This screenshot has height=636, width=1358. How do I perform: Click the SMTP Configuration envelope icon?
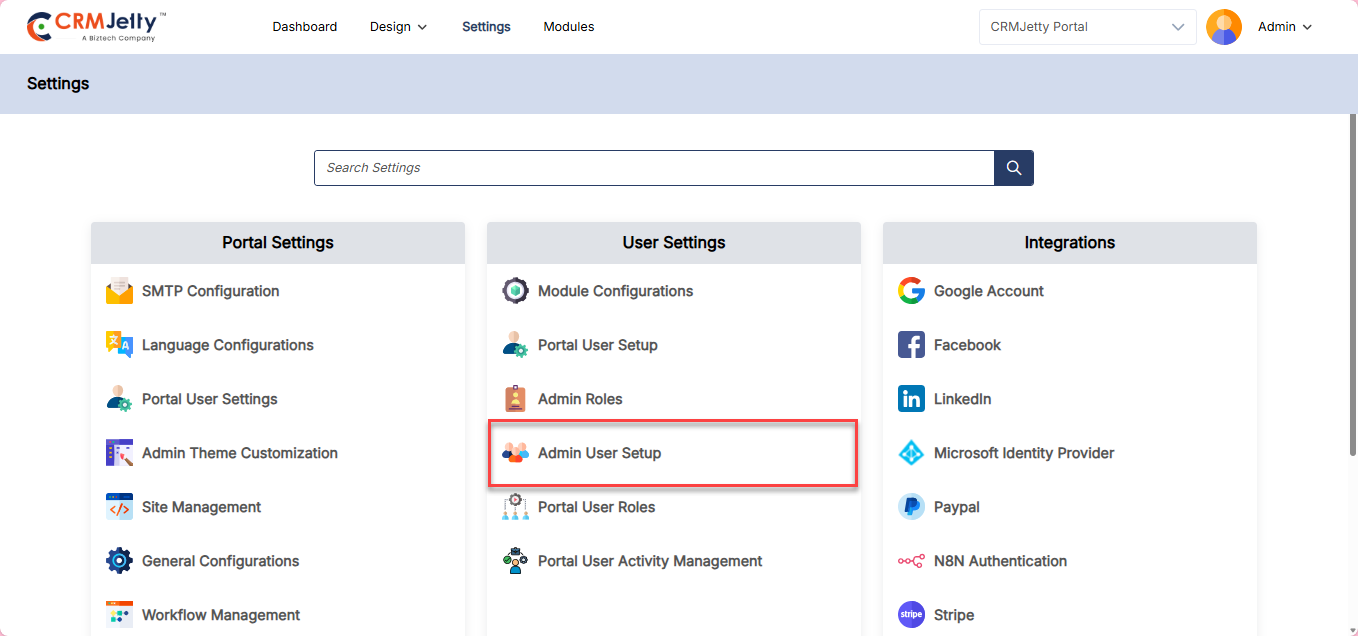pos(119,291)
